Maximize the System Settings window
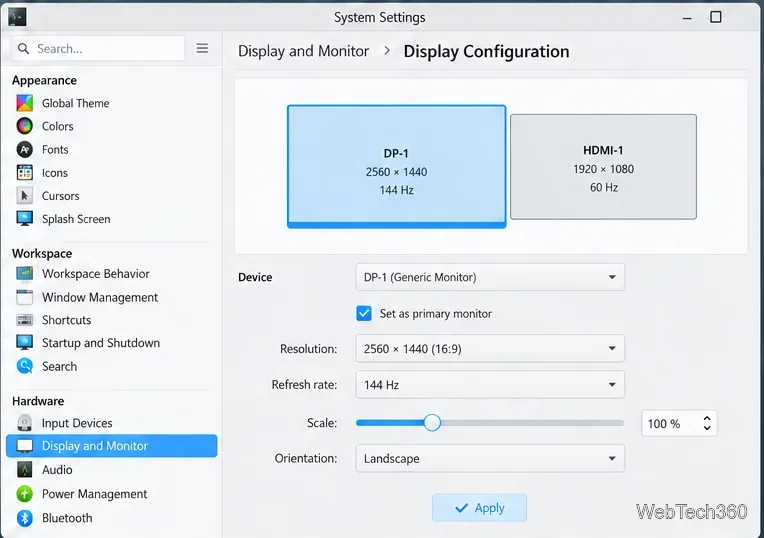 (x=715, y=18)
